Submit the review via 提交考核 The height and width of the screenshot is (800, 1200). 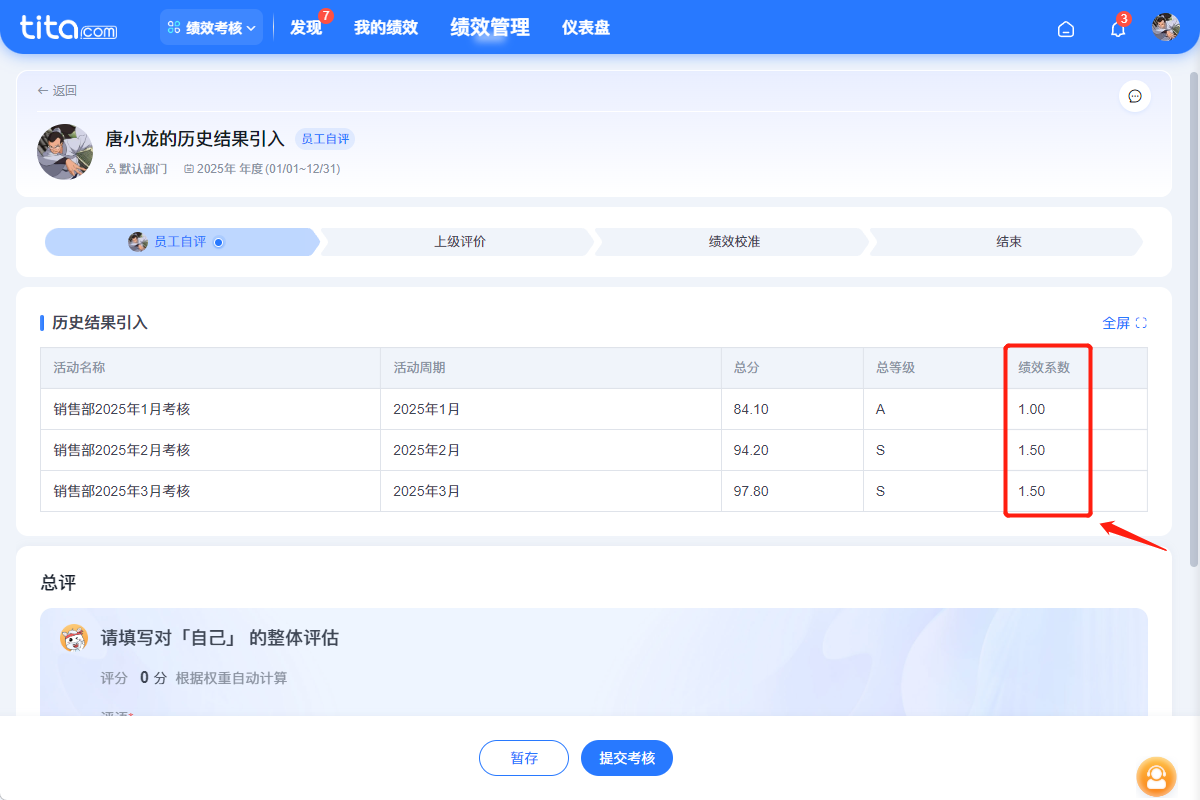(627, 758)
